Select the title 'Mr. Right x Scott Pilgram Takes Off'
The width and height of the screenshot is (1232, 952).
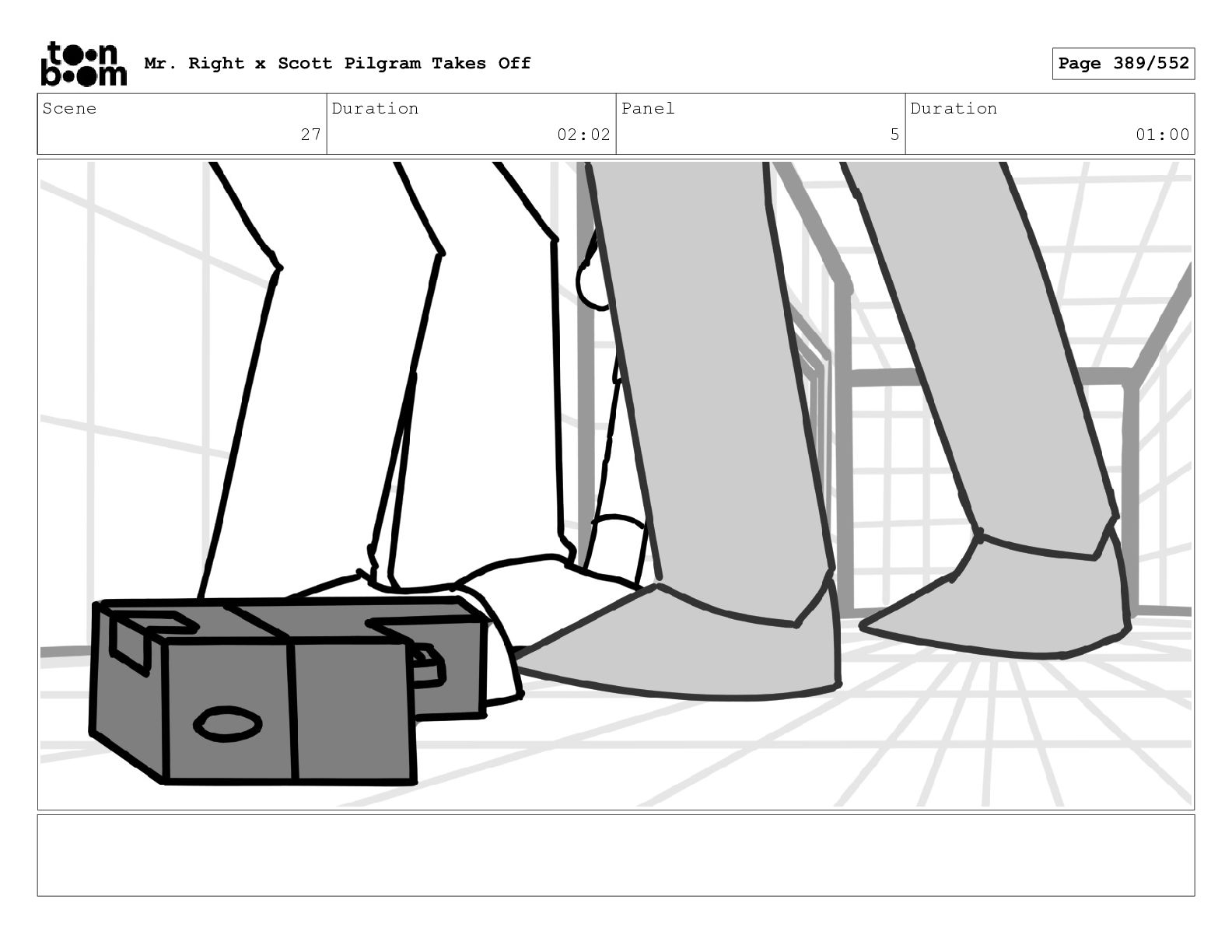point(338,63)
